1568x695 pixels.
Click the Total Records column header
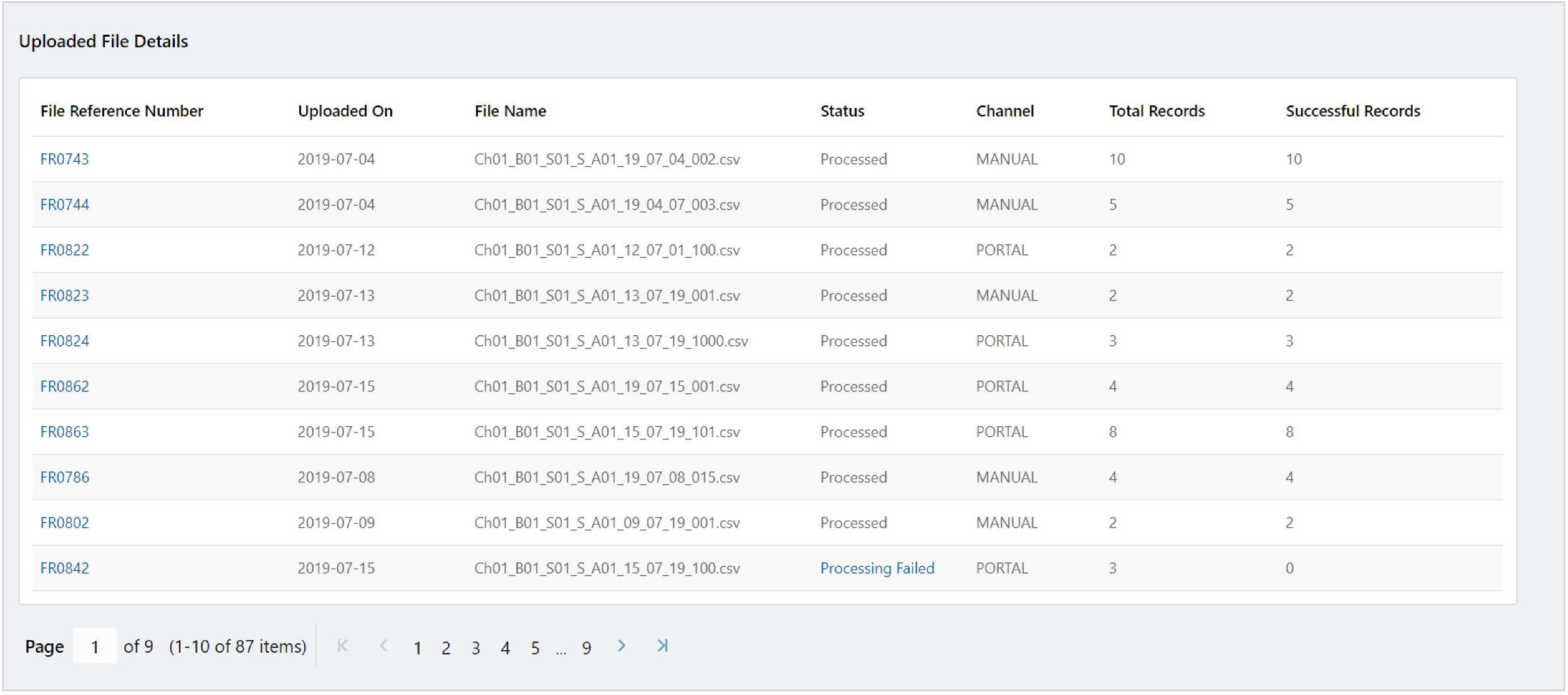(x=1156, y=111)
